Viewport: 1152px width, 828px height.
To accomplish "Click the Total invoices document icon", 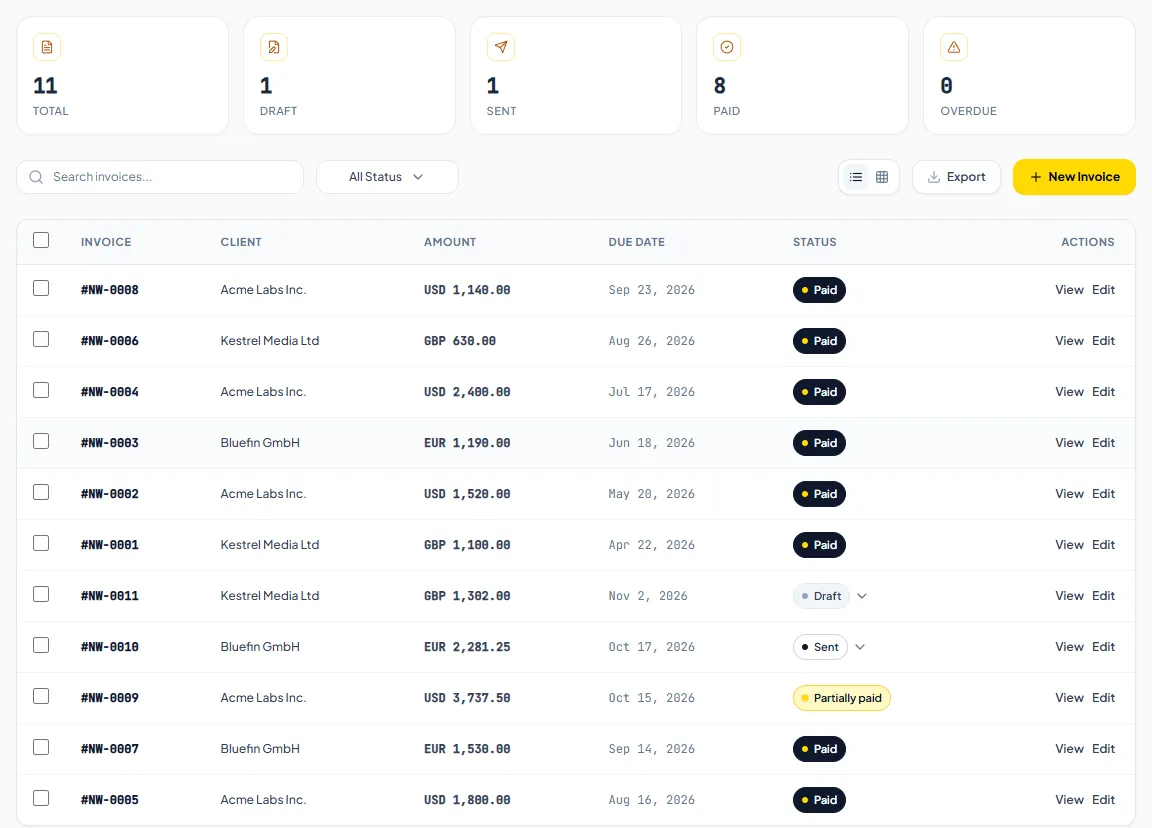I will click(47, 47).
